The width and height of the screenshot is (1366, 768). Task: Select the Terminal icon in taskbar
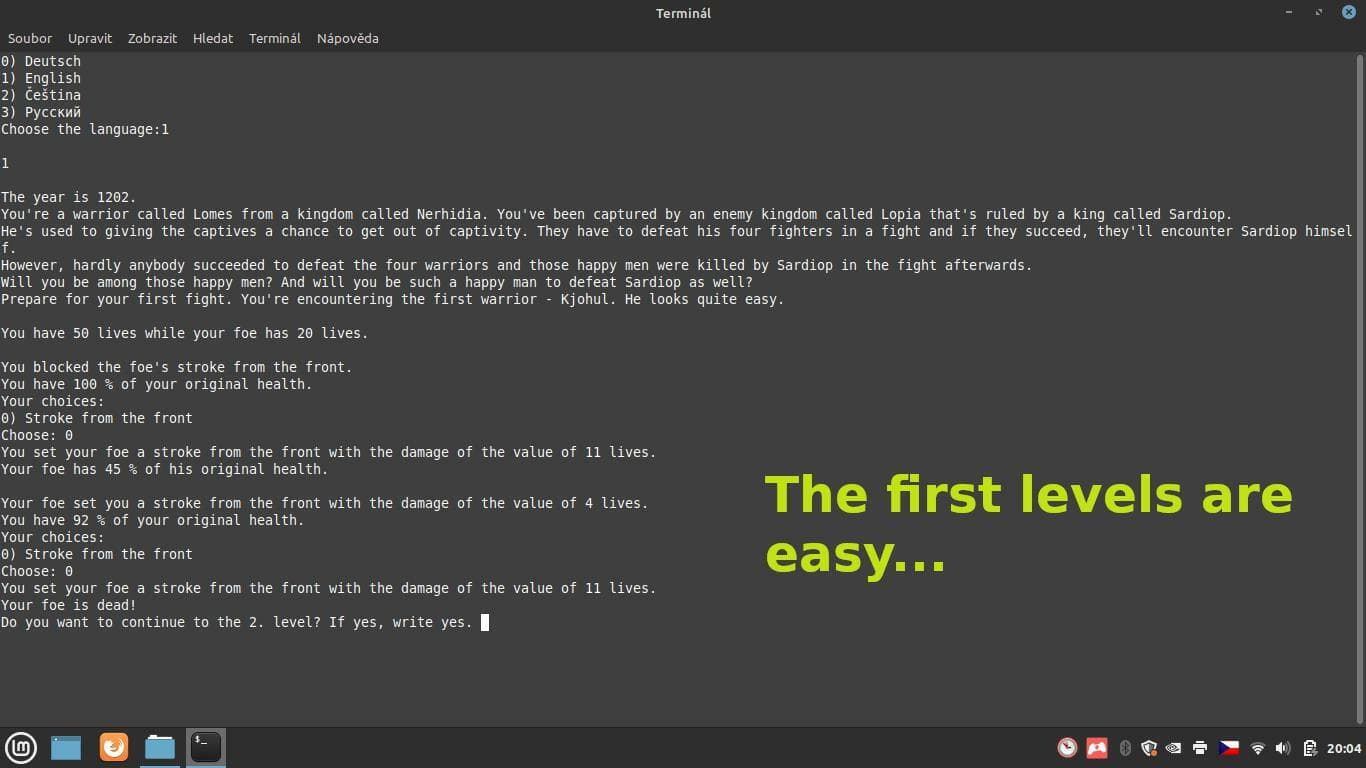click(206, 747)
